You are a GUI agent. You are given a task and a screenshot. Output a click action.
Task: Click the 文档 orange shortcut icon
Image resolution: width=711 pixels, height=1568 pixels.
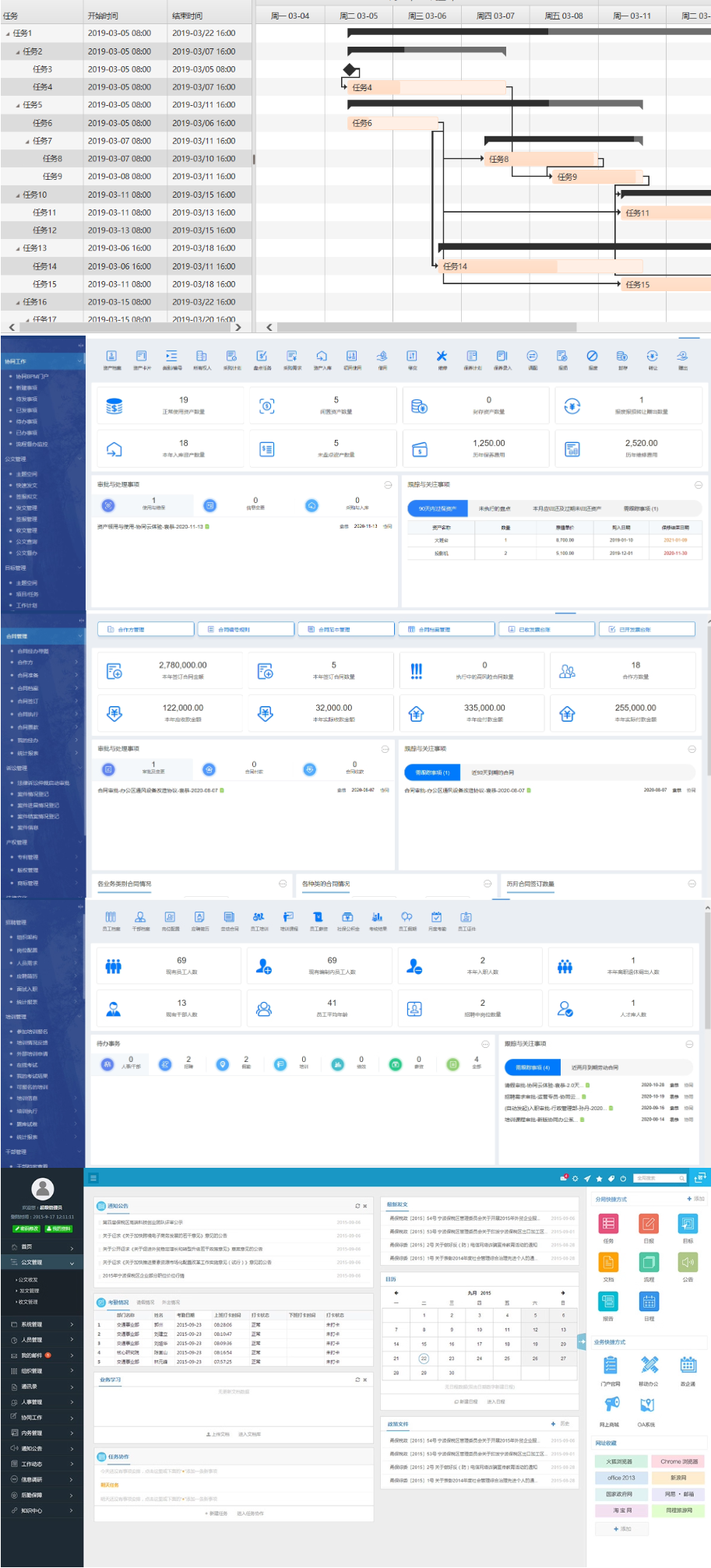(608, 1262)
